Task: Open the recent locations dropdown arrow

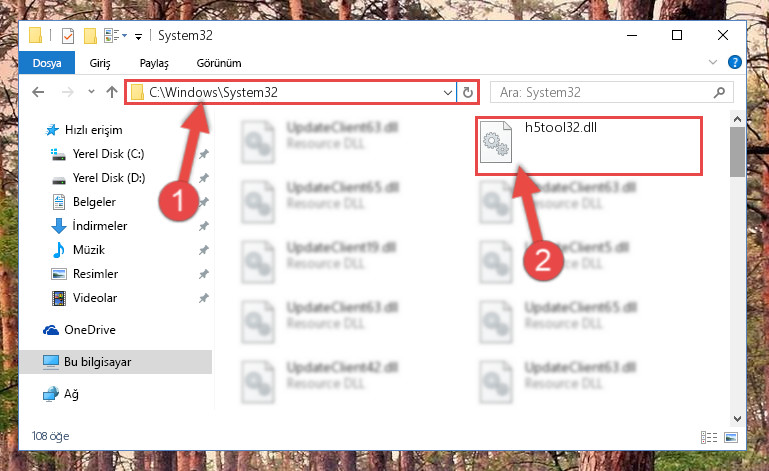Action: (91, 92)
